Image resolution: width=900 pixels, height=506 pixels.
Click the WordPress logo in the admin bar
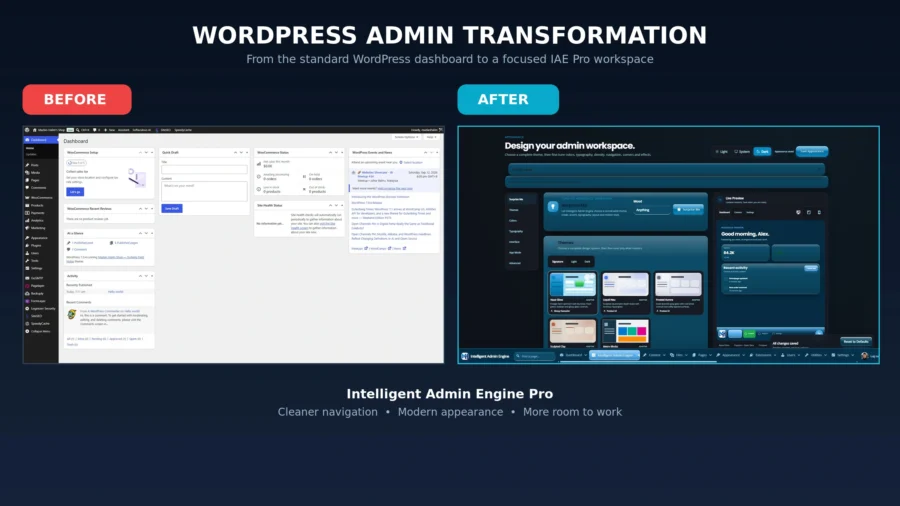27,130
